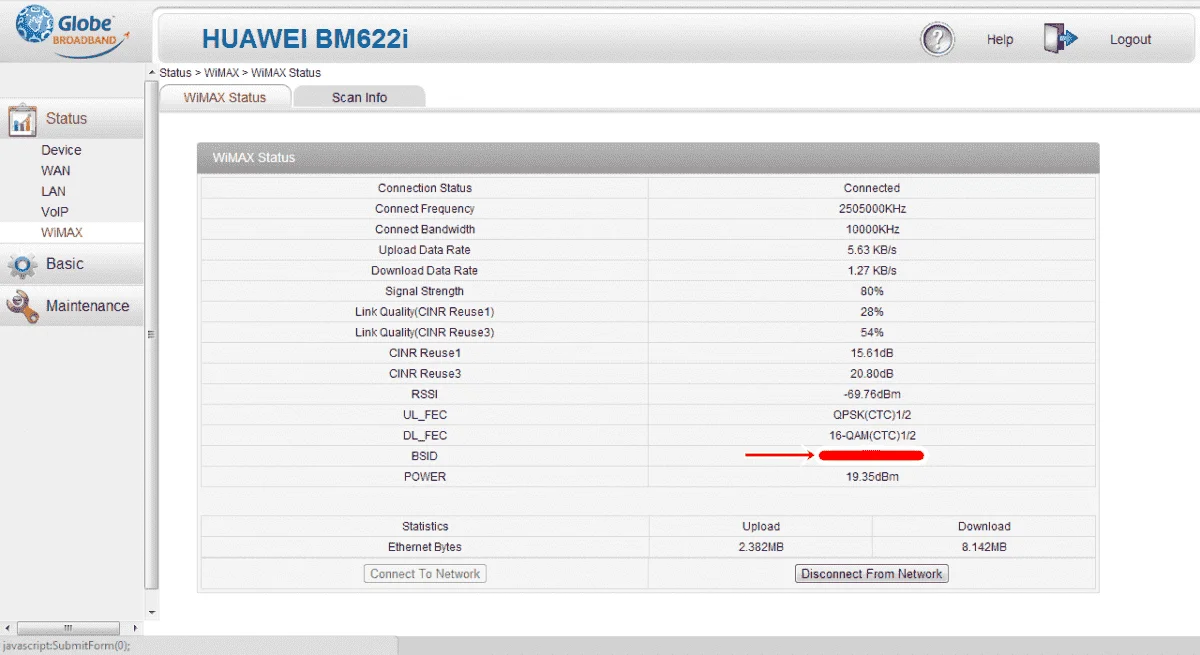Click the Upload Data Rate label

(x=425, y=250)
